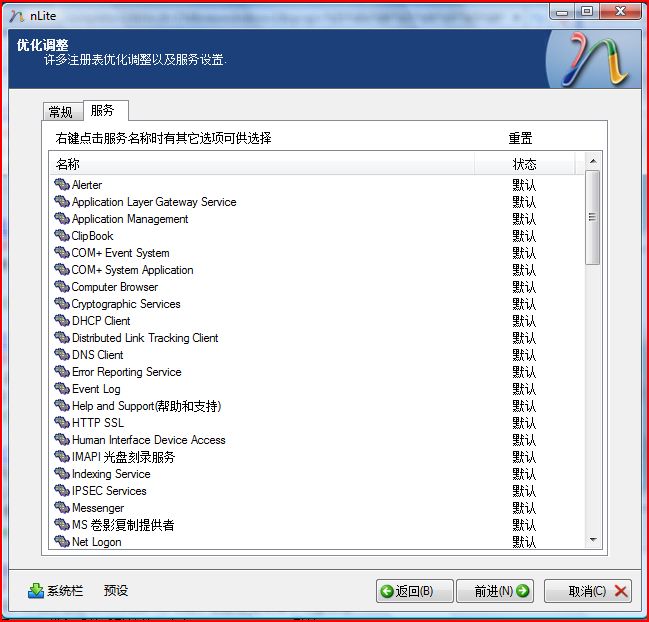
Task: Click the COM+ System Application icon
Action: pyautogui.click(x=62, y=269)
